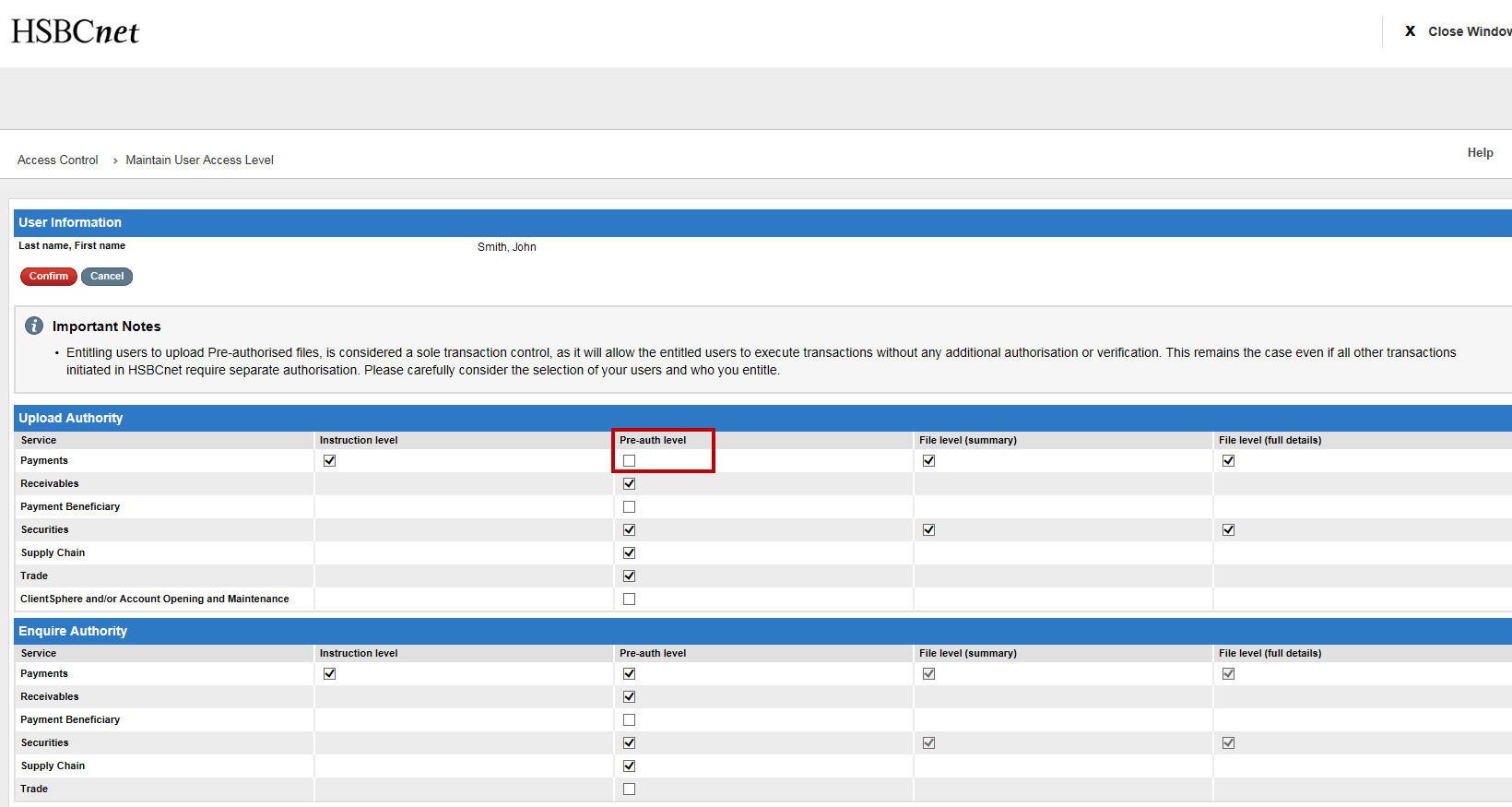Click Upload Authority Payment Beneficiary label
This screenshot has height=807, width=1512.
pos(70,506)
